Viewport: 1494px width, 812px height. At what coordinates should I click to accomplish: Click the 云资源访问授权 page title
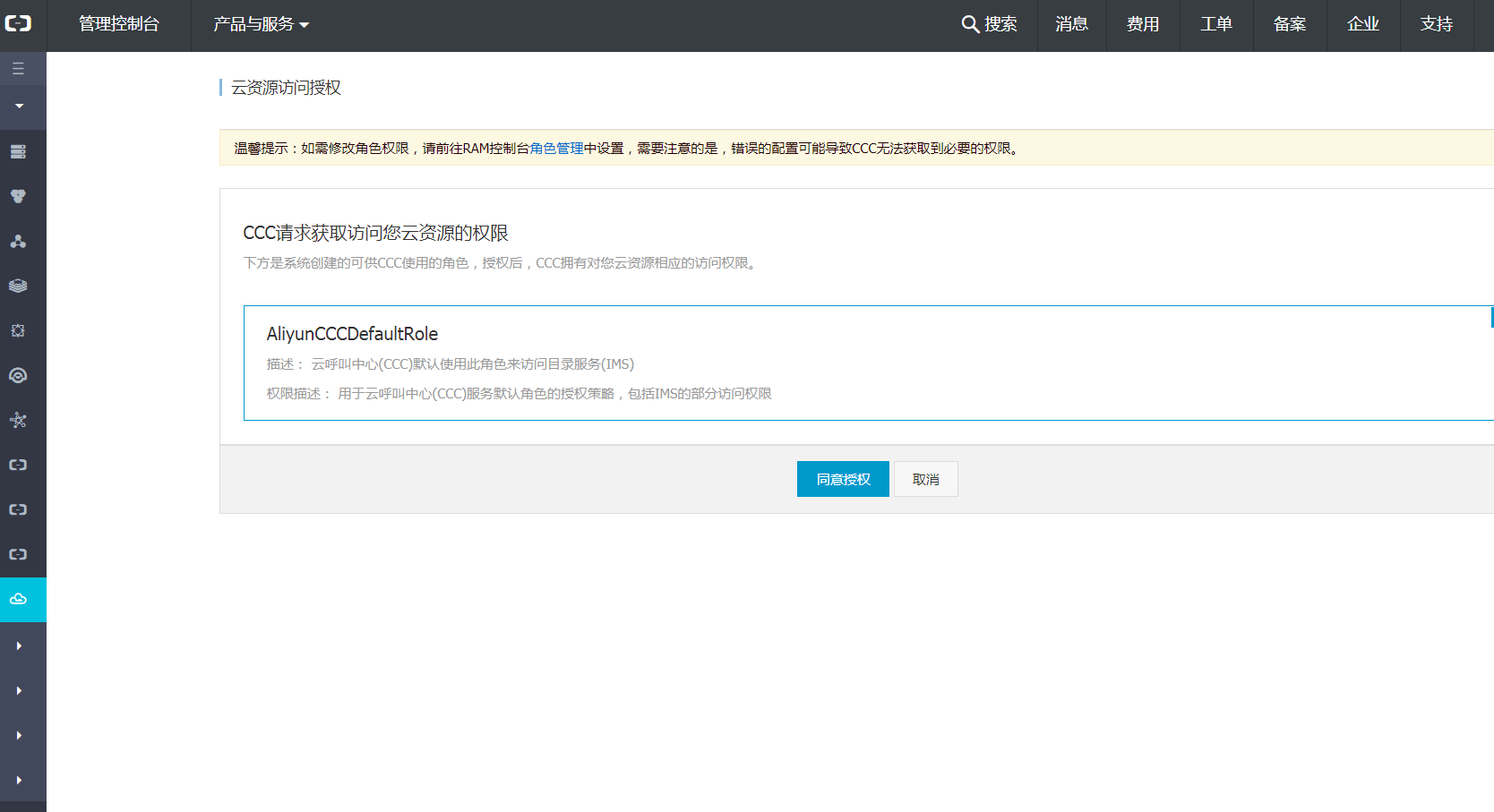pos(287,88)
